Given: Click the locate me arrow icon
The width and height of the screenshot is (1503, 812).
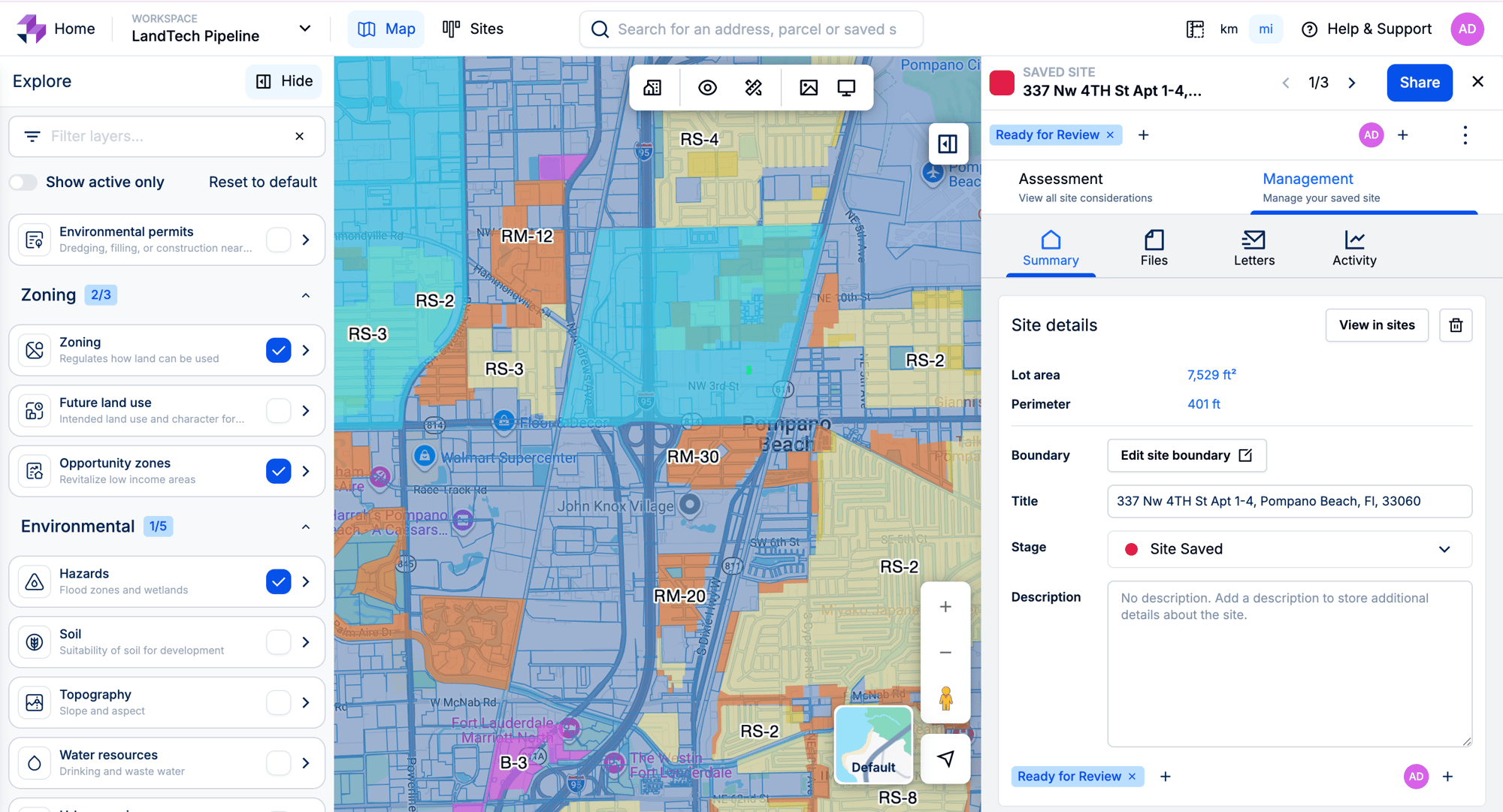Looking at the screenshot, I should [945, 759].
